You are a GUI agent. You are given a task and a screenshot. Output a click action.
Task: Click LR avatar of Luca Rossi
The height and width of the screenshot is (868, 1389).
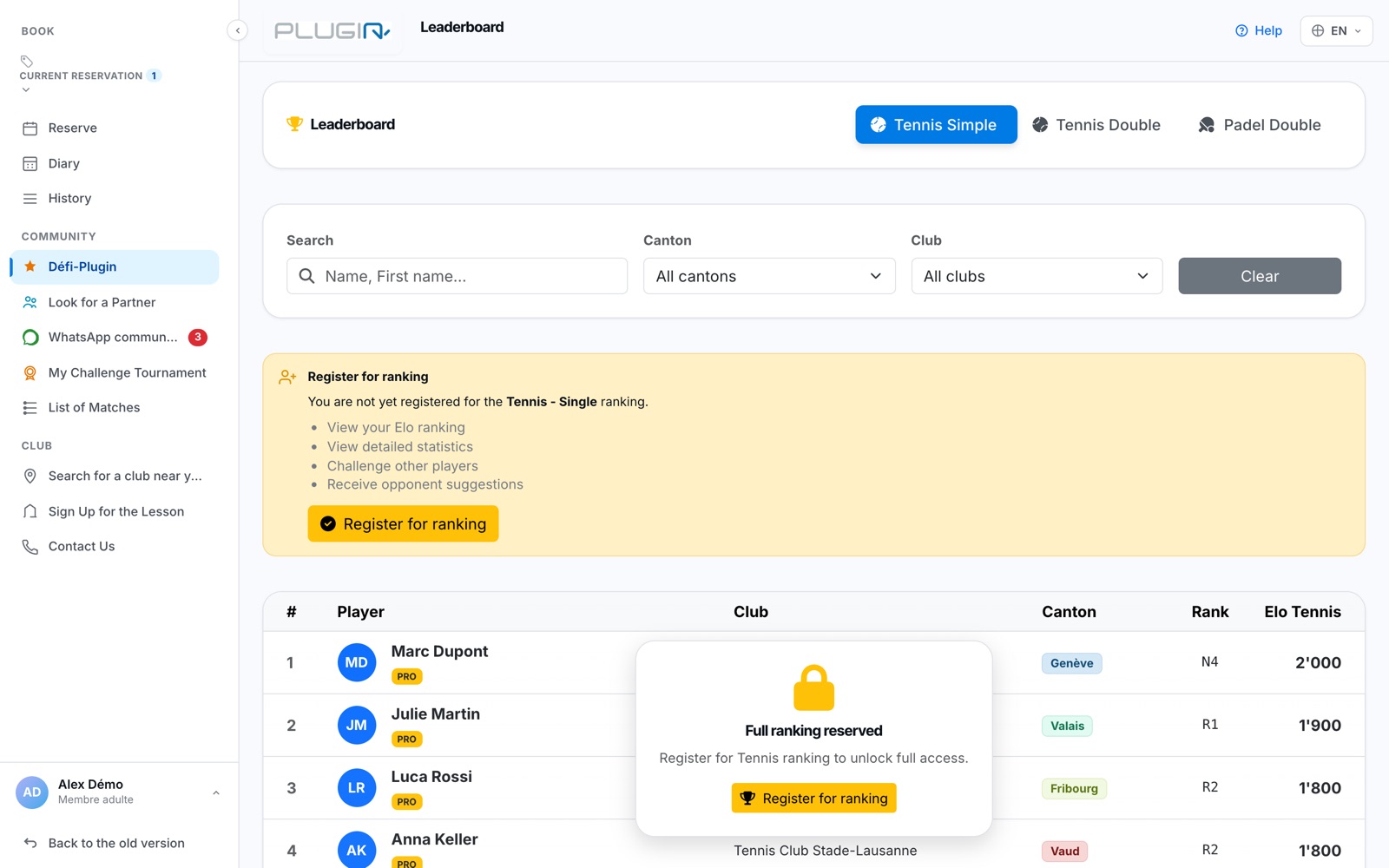(357, 787)
